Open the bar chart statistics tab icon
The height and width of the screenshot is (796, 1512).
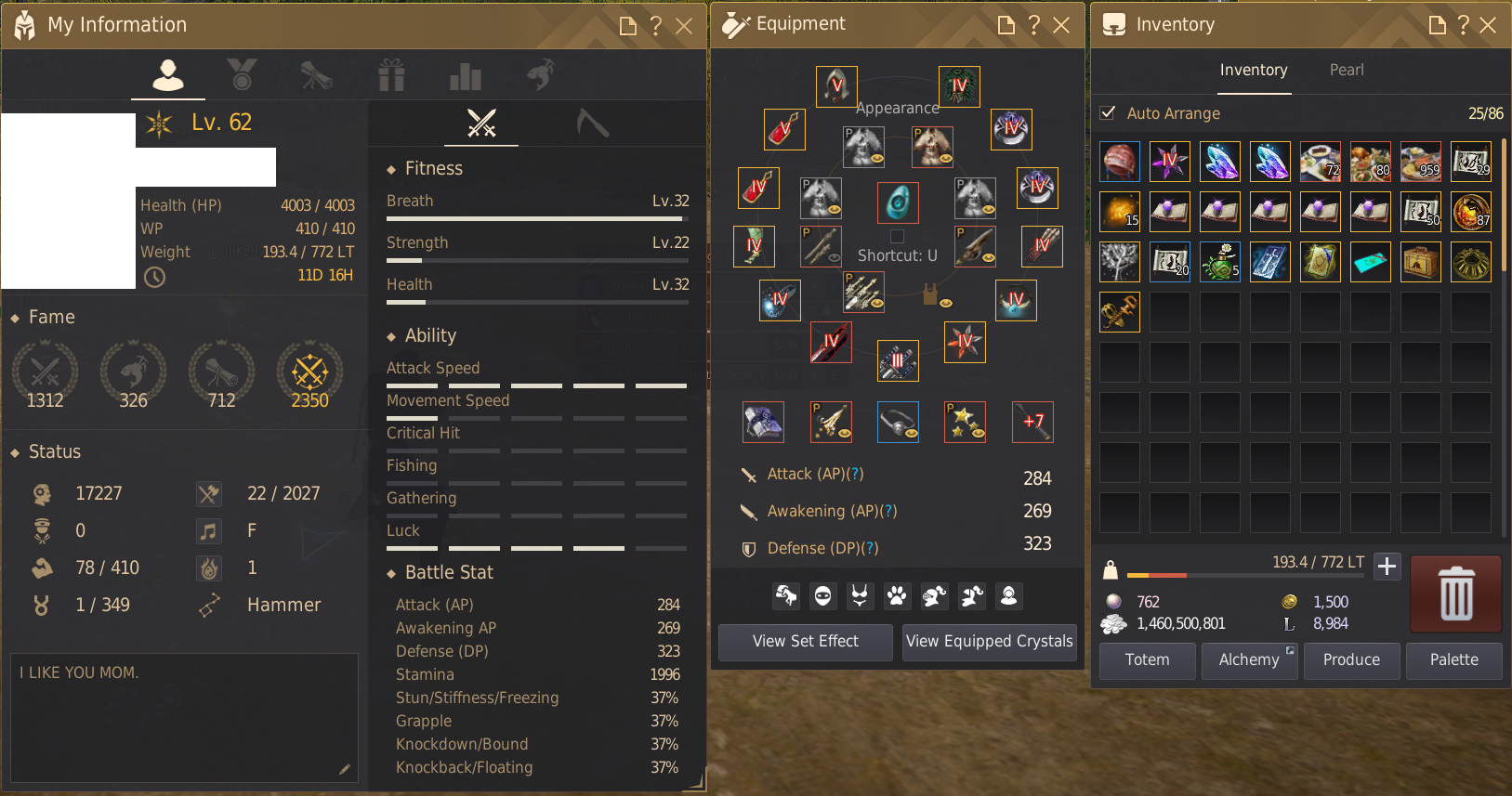[465, 76]
